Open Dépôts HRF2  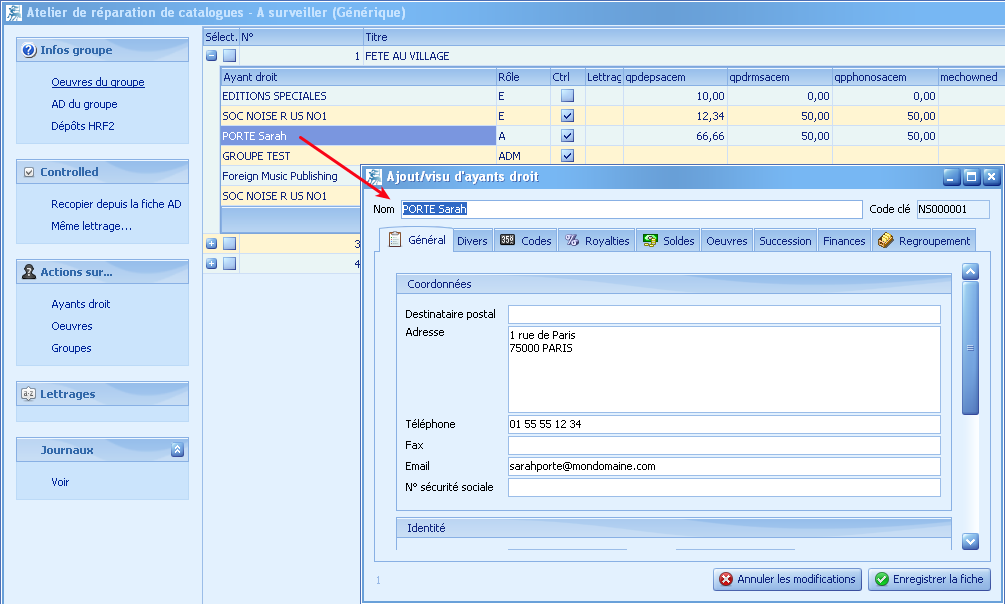coord(83,126)
